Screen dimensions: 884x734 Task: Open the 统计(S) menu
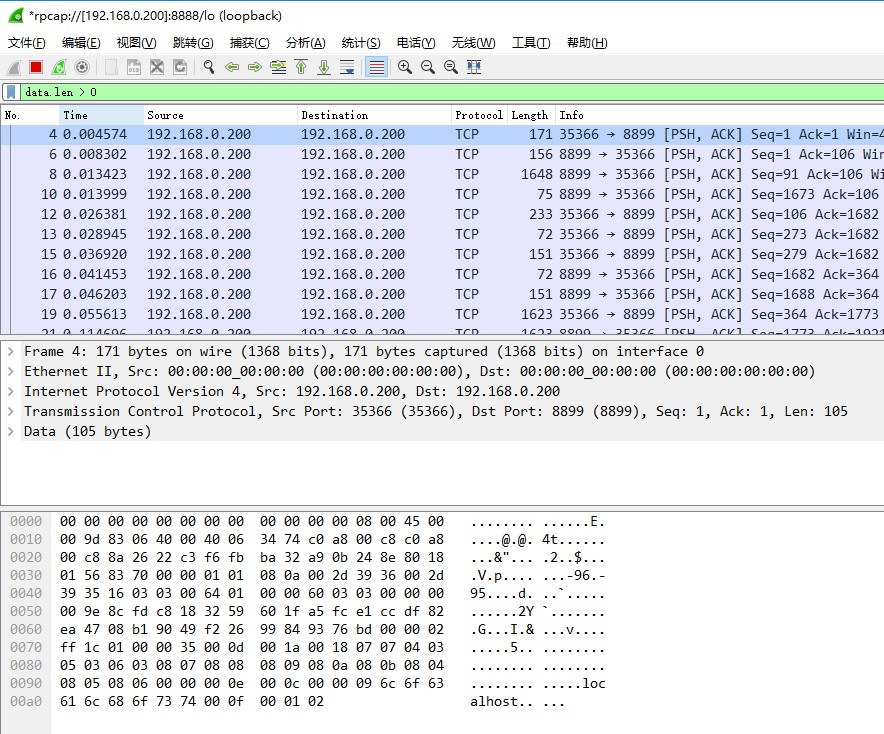coord(361,43)
